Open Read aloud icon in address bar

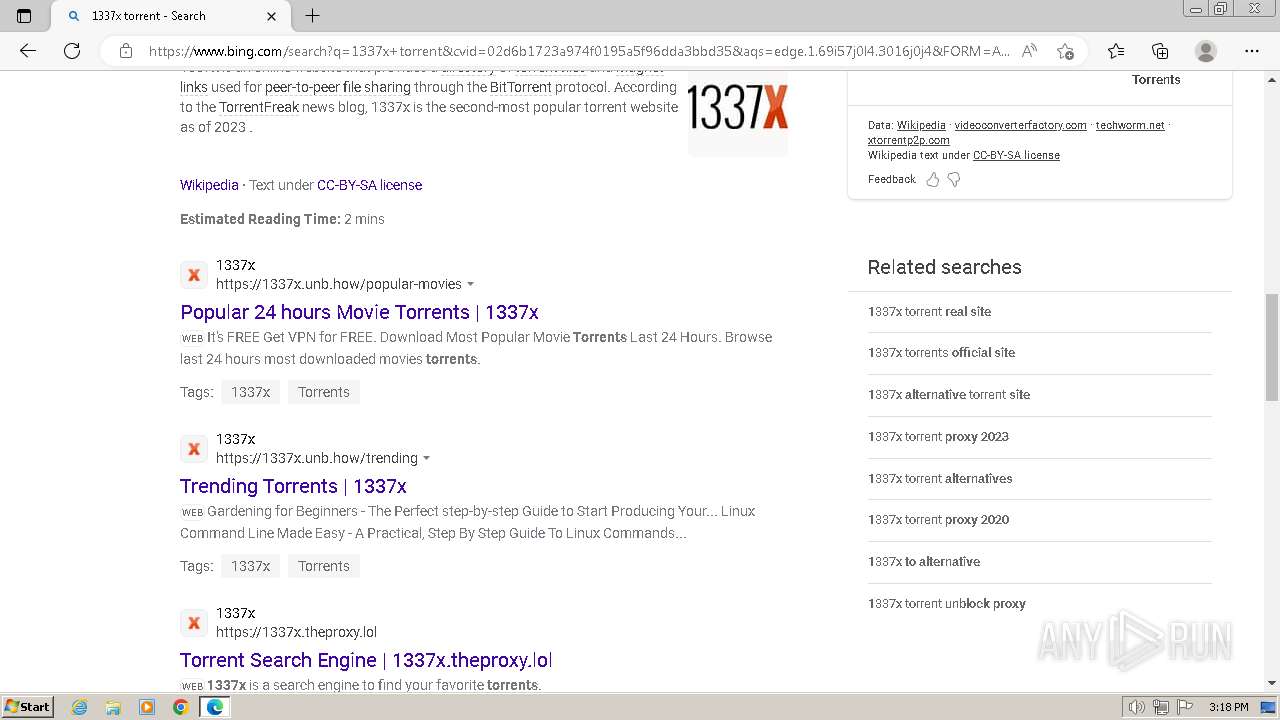1029,51
